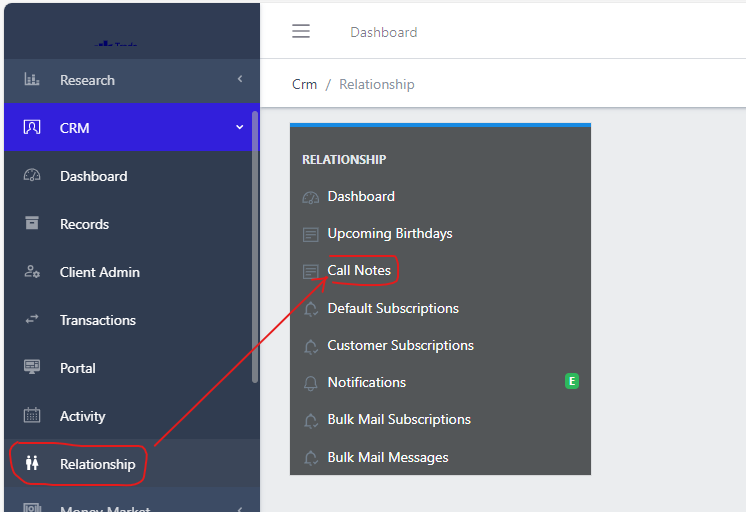Click the Research bar chart icon
746x512 pixels.
coord(32,79)
